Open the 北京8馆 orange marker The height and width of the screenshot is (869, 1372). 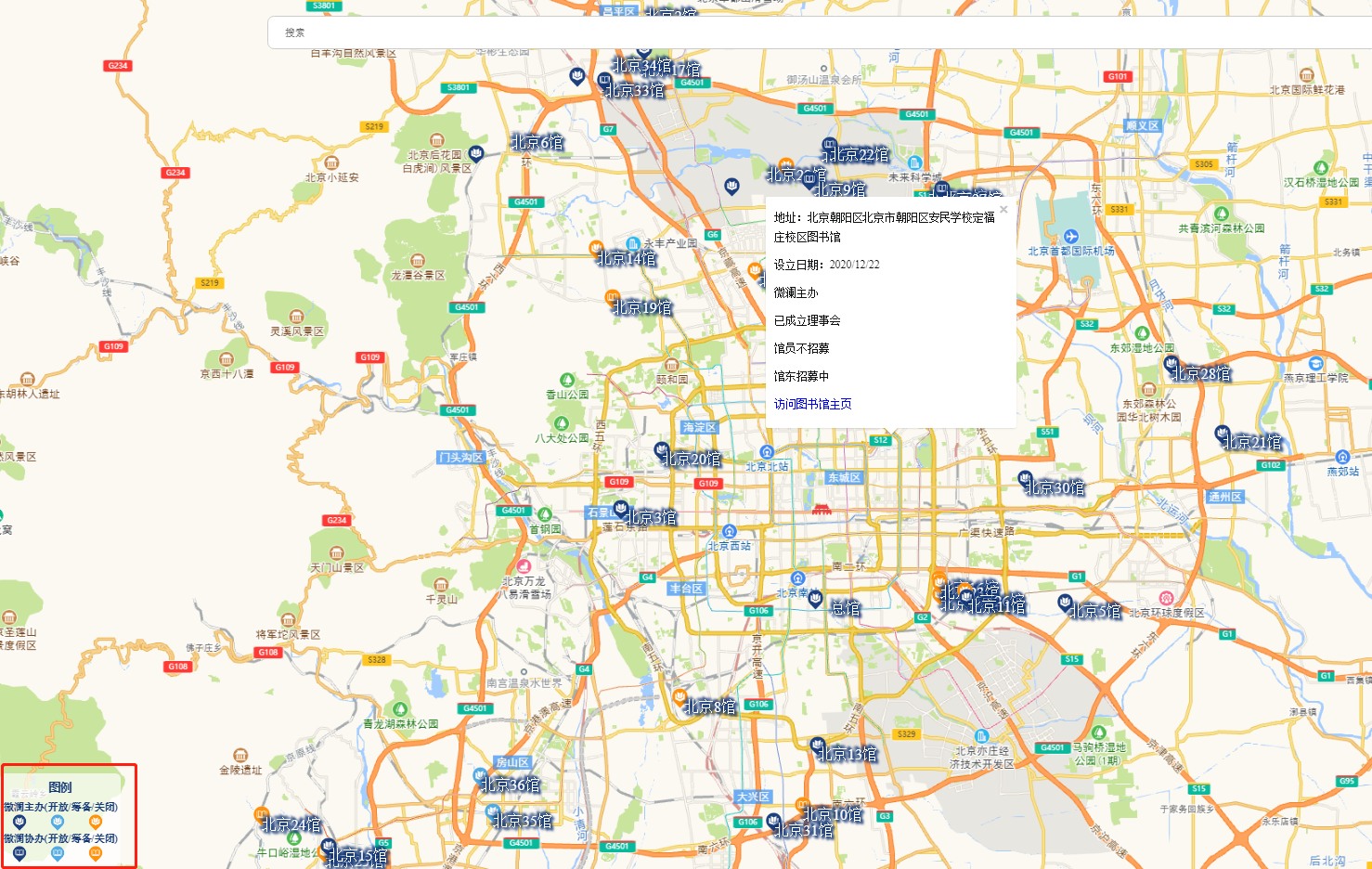[x=680, y=697]
